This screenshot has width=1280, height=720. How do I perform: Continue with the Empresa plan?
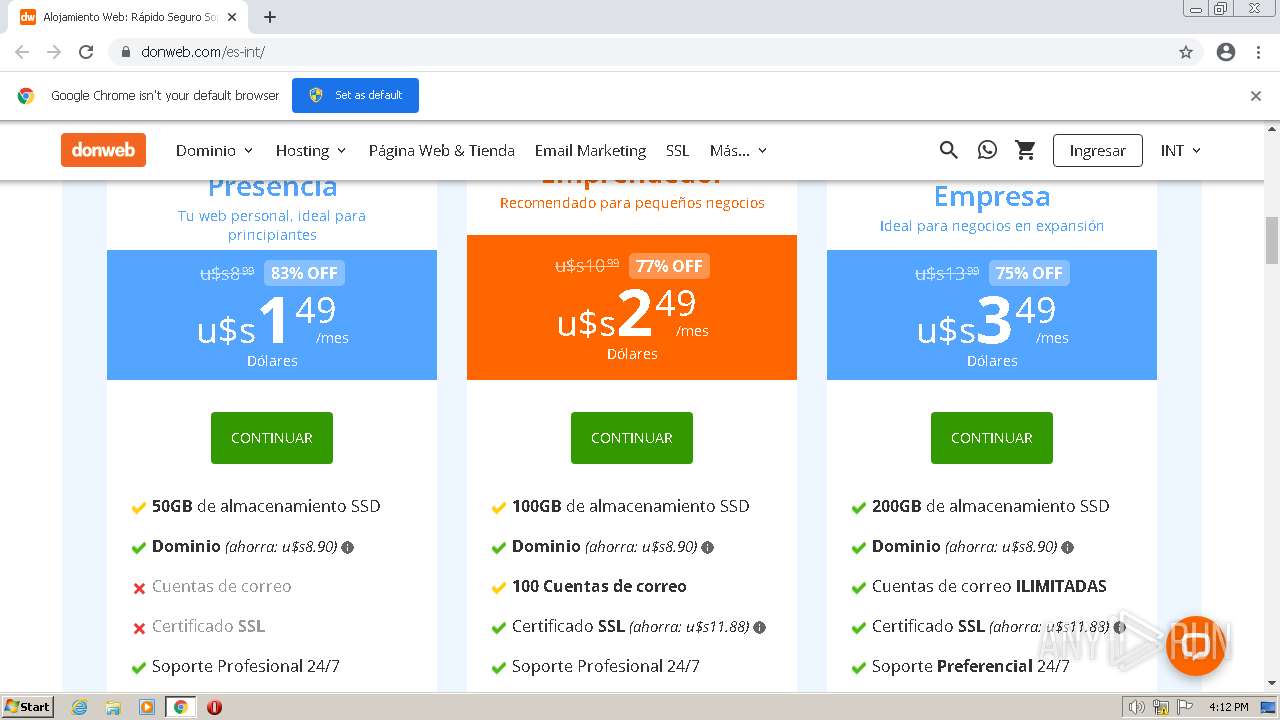tap(992, 438)
